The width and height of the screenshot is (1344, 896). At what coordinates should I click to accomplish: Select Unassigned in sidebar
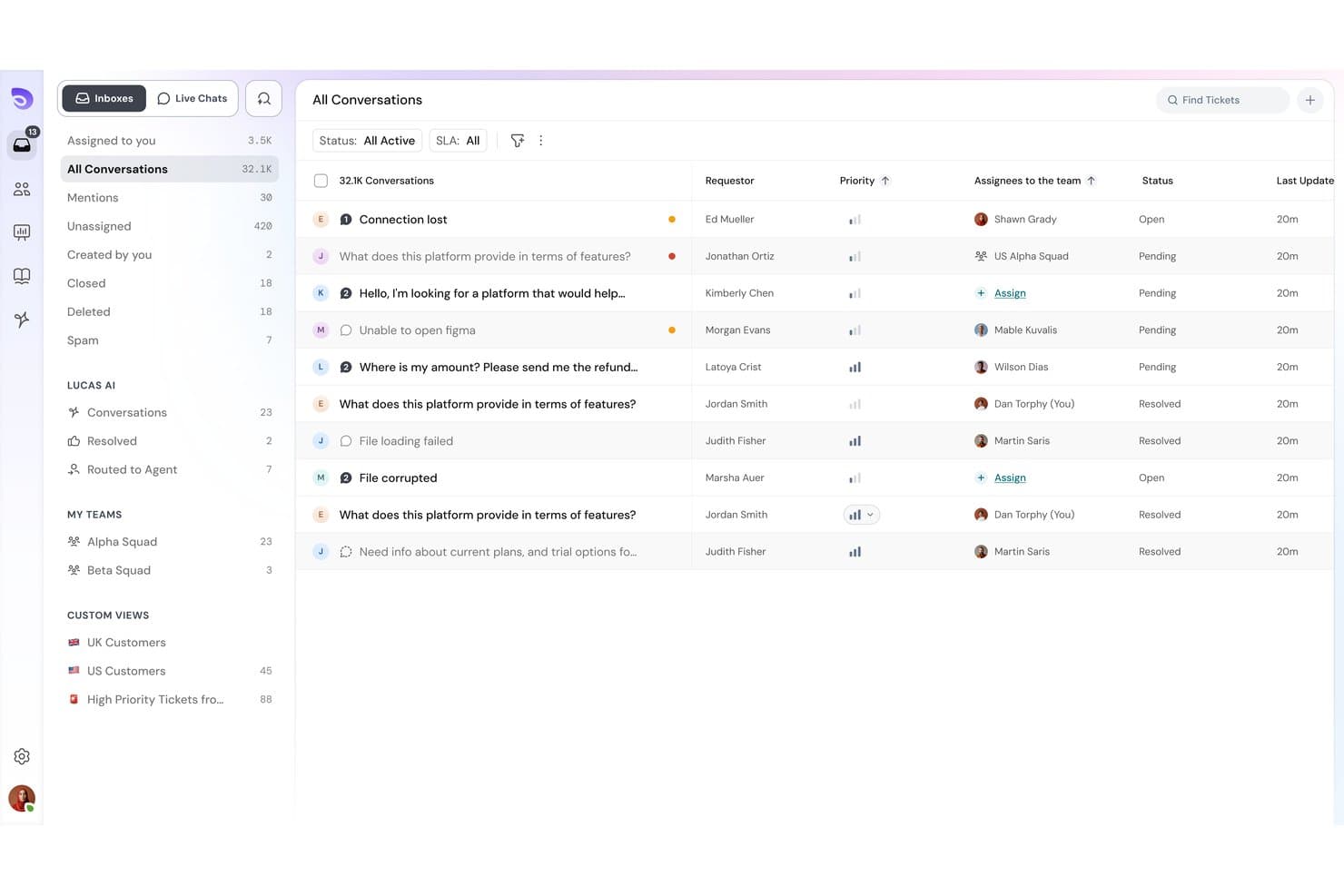(169, 226)
